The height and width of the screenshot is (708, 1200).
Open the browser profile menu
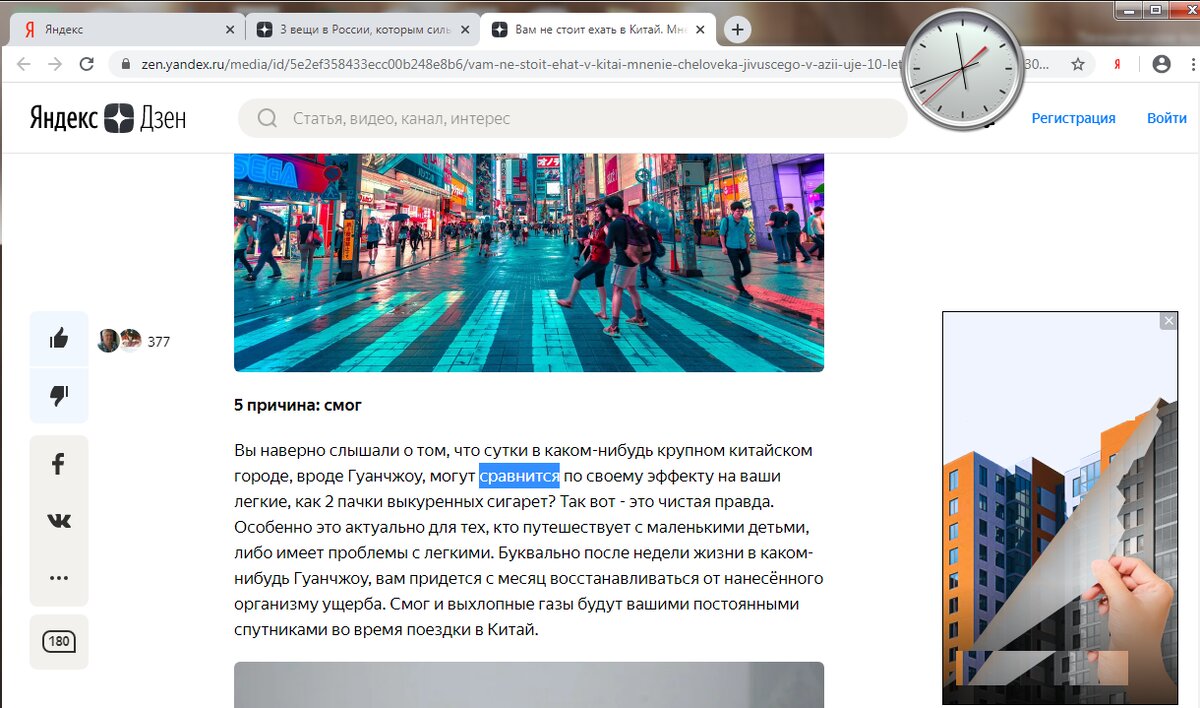point(1161,62)
